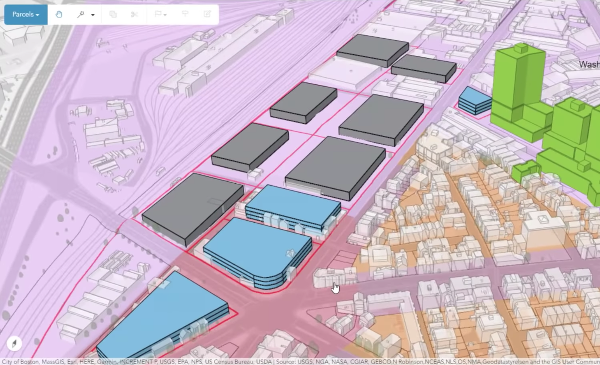Click the map attribution text
Image resolution: width=600 pixels, height=365 pixels.
pos(300,362)
